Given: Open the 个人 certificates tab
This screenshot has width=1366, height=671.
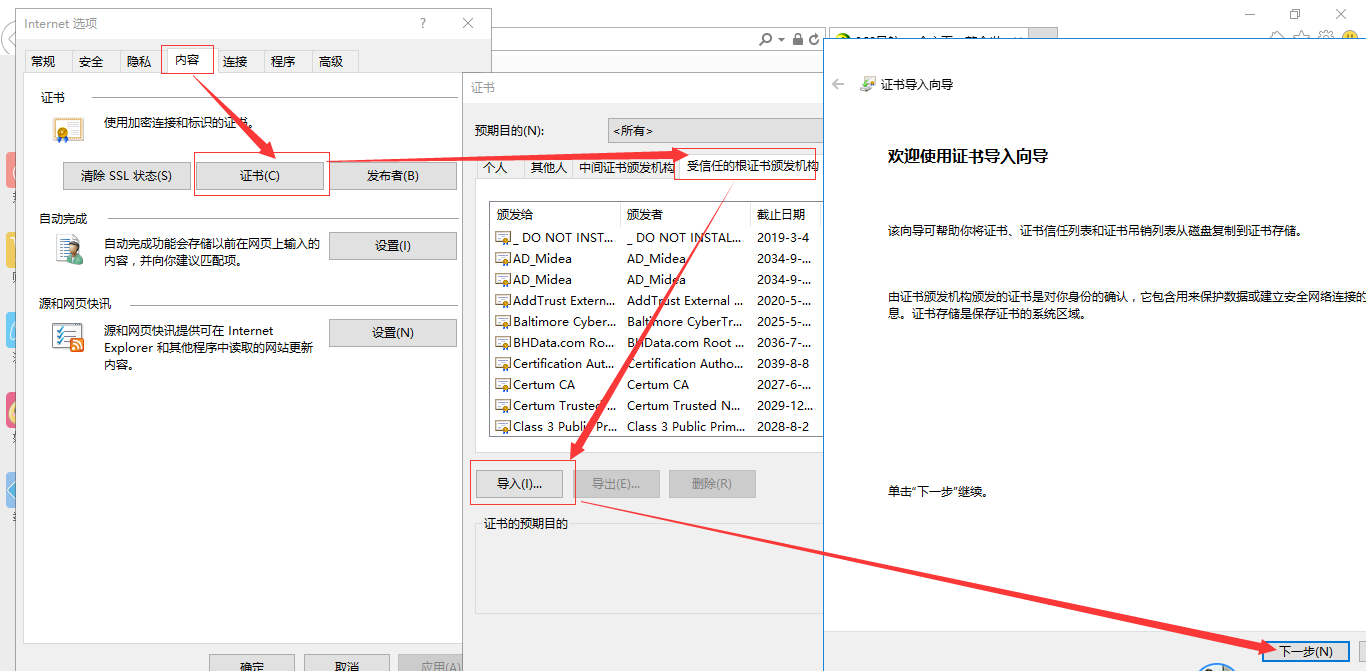Looking at the screenshot, I should [x=496, y=168].
